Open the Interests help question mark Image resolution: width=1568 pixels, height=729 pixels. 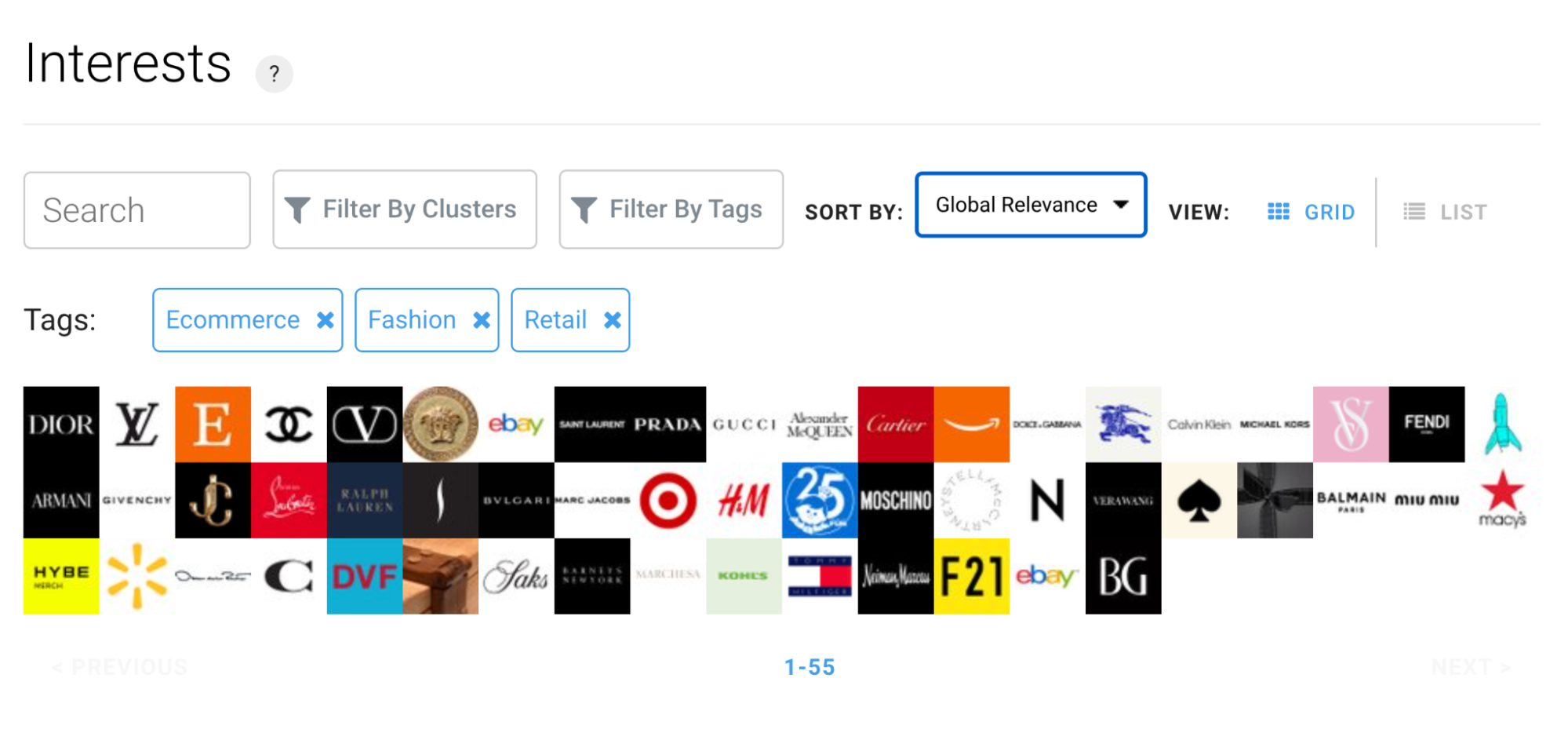[274, 74]
